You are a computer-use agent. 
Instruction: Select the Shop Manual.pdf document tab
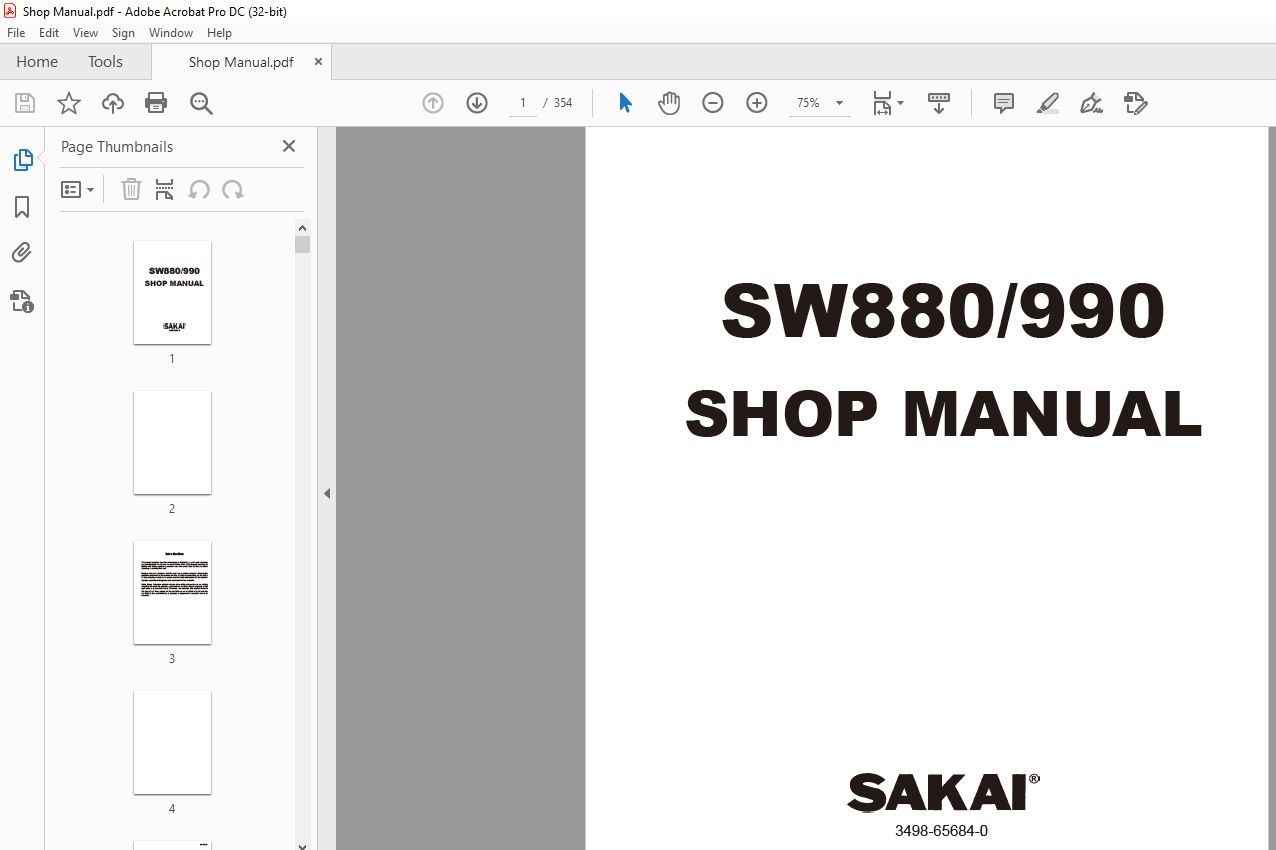coord(241,62)
